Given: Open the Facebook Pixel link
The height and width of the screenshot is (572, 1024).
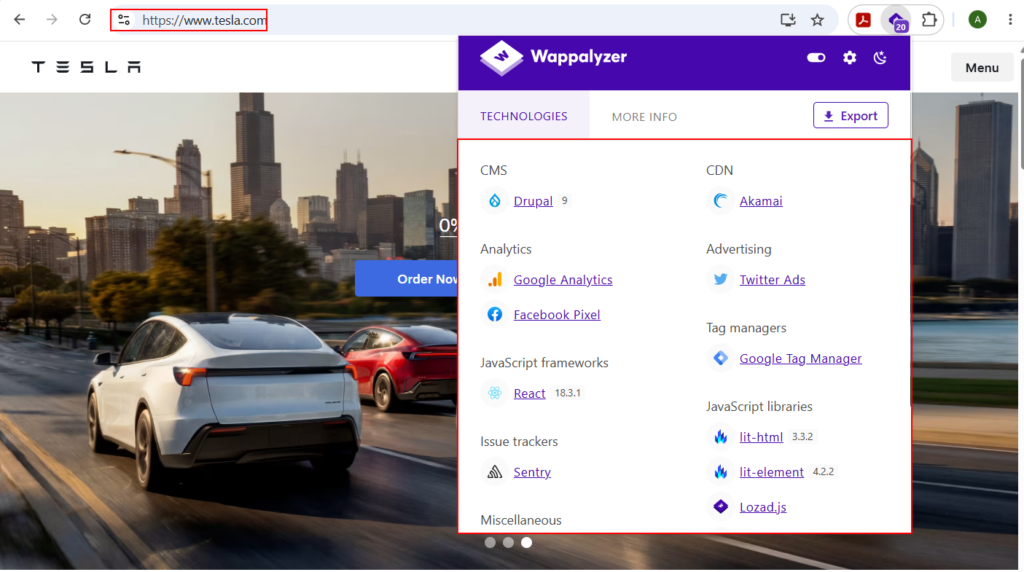Looking at the screenshot, I should click(556, 315).
